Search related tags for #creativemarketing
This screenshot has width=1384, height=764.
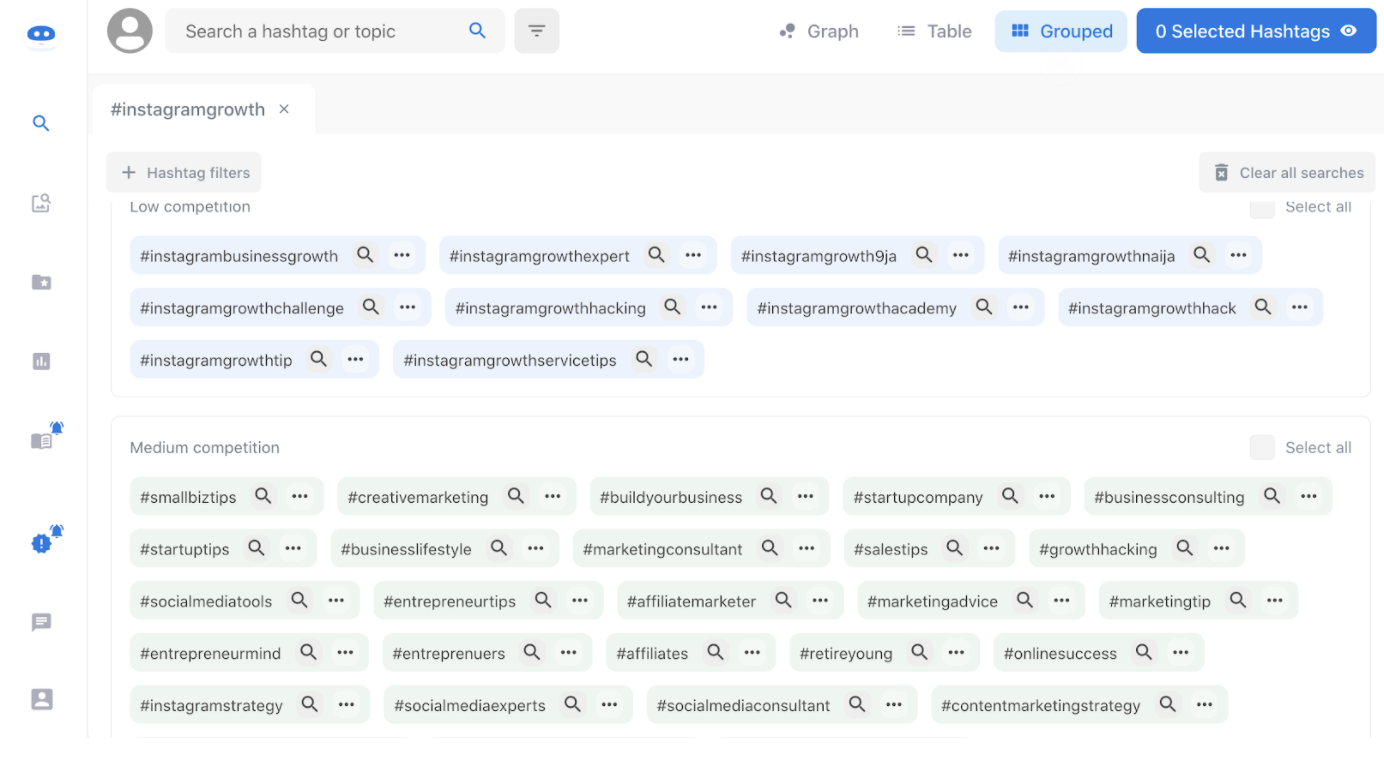[516, 496]
